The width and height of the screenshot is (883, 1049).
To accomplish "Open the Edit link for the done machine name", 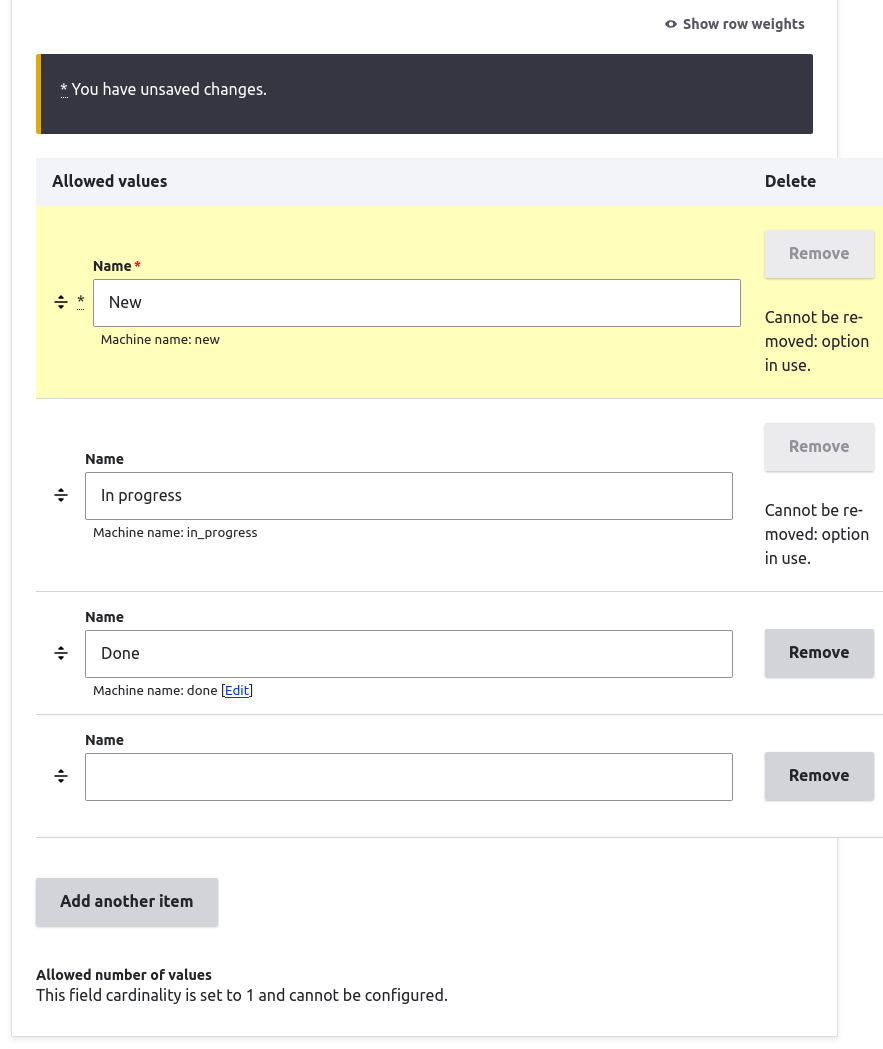I will click(236, 690).
